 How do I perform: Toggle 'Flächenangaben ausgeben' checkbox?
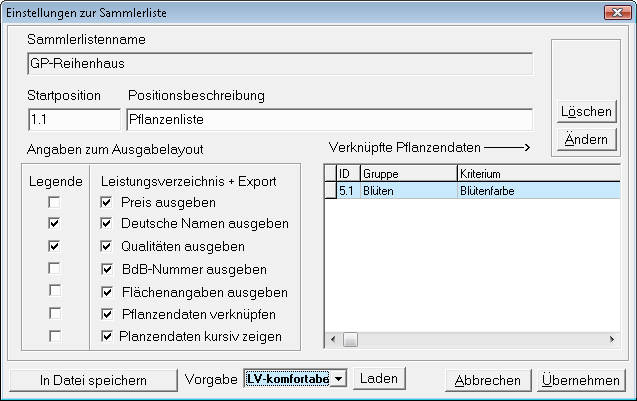click(108, 292)
